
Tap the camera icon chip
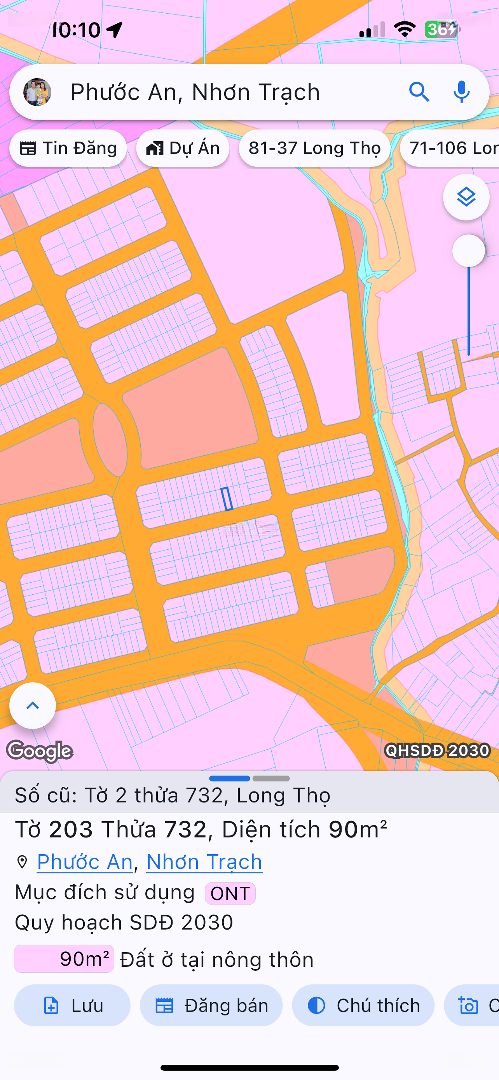pos(472,1006)
